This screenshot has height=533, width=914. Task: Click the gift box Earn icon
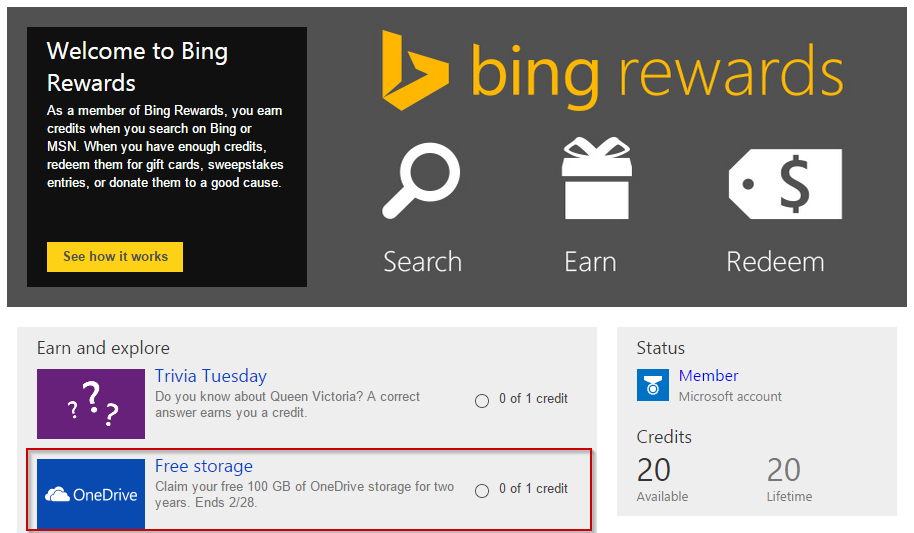click(x=596, y=178)
